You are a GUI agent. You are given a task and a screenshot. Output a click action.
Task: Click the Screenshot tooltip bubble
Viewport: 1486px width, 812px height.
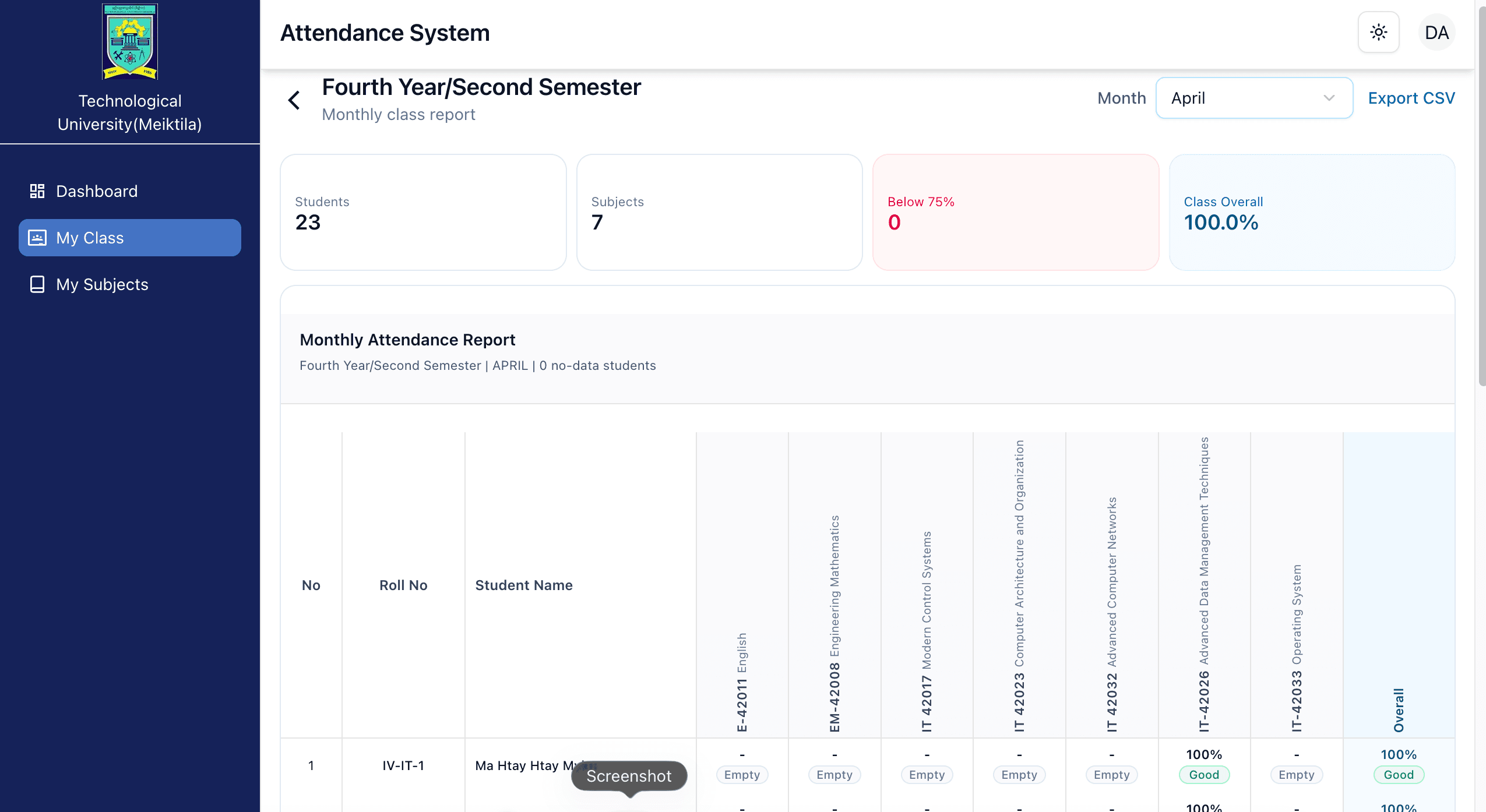(x=629, y=776)
